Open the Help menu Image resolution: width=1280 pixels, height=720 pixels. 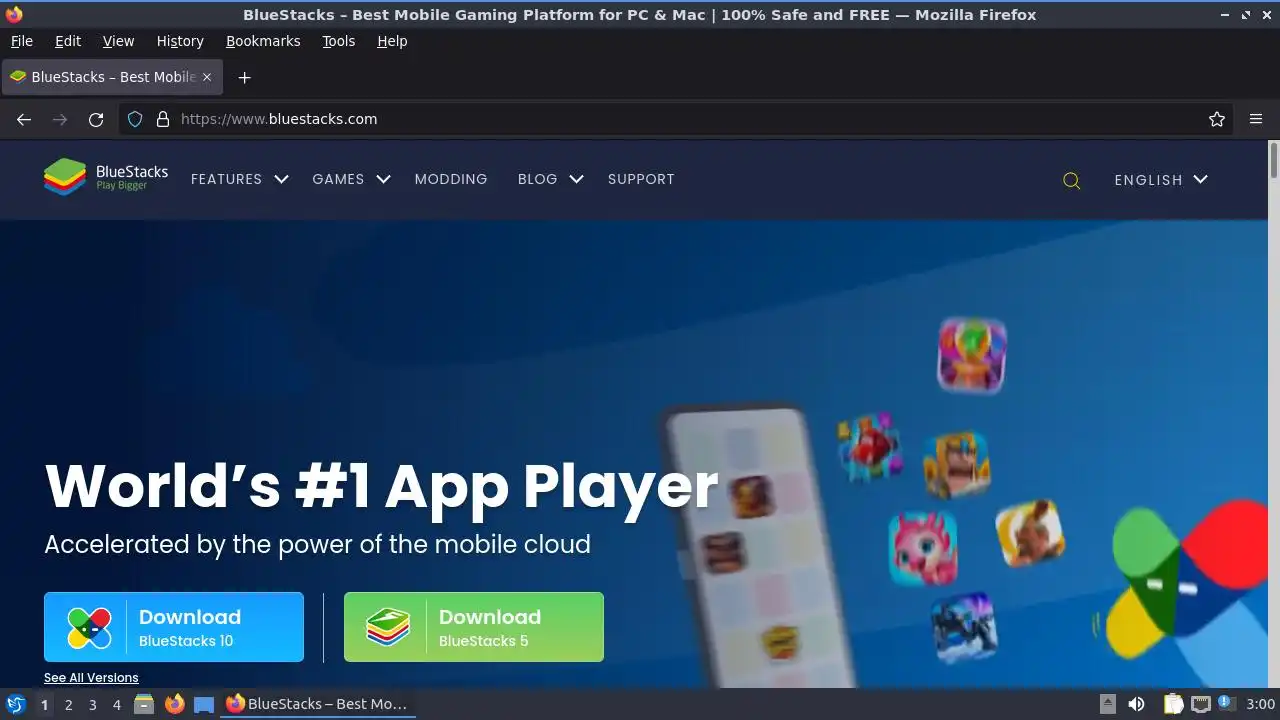[x=392, y=41]
